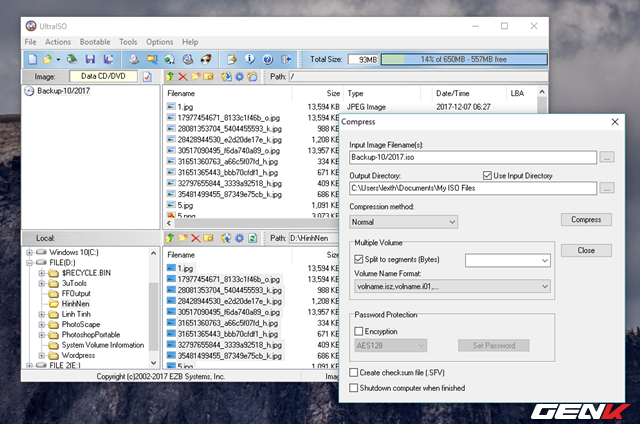Open the Volume Name Format dropdown
Viewport: 640px width, 424px height.
452,286
